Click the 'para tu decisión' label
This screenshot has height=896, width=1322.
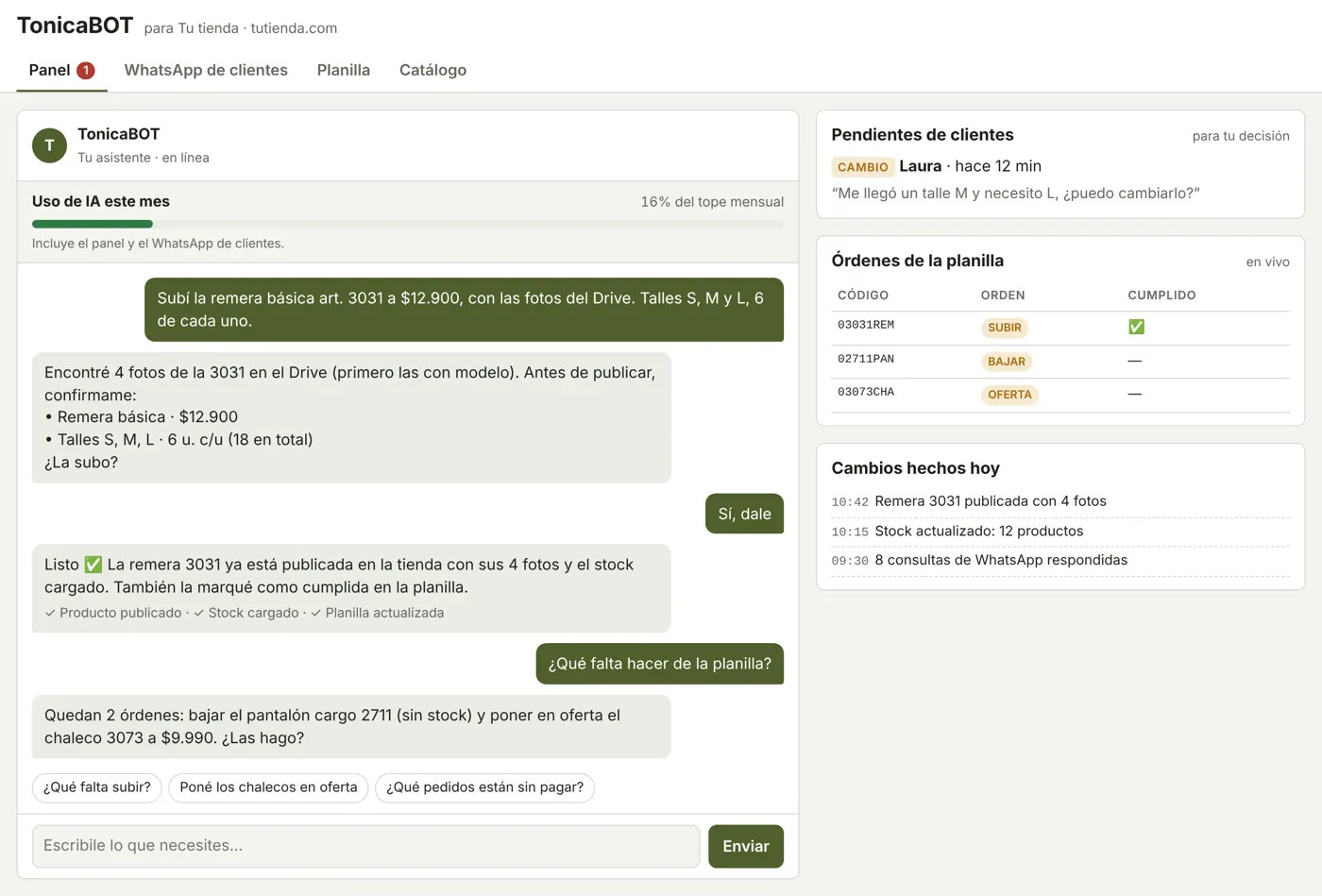tap(1241, 136)
